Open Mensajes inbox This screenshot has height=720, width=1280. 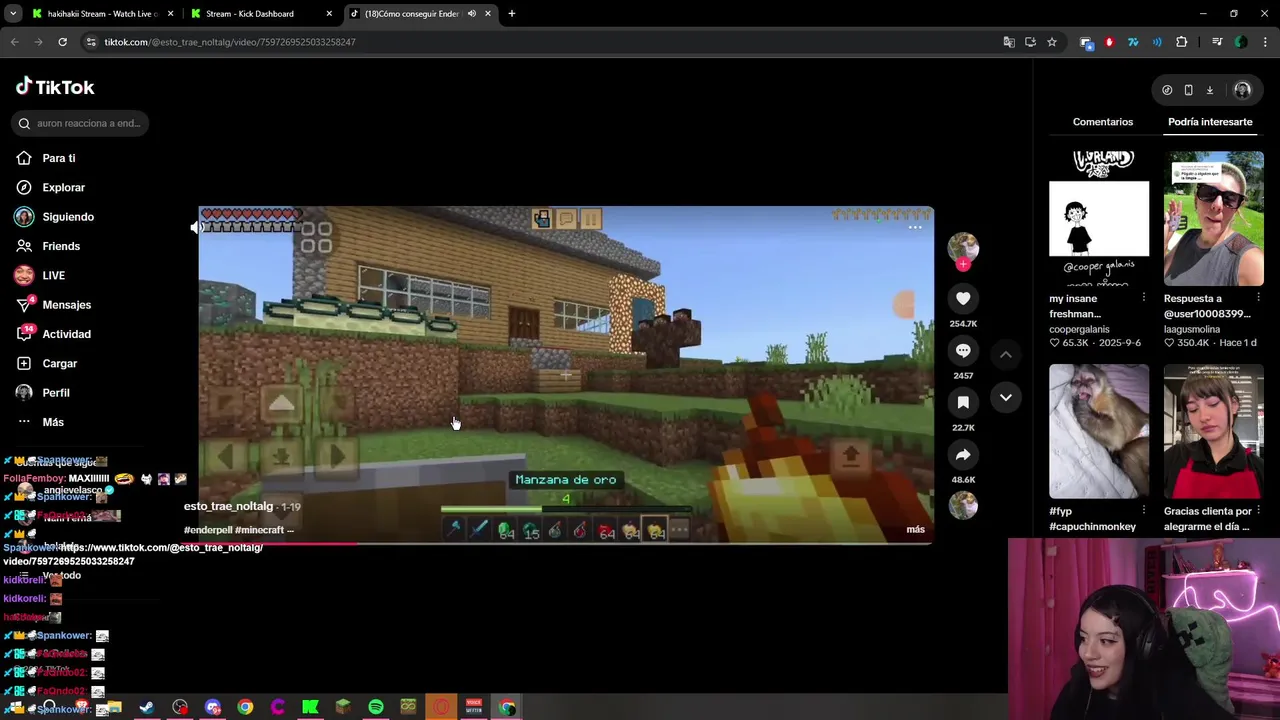point(66,305)
